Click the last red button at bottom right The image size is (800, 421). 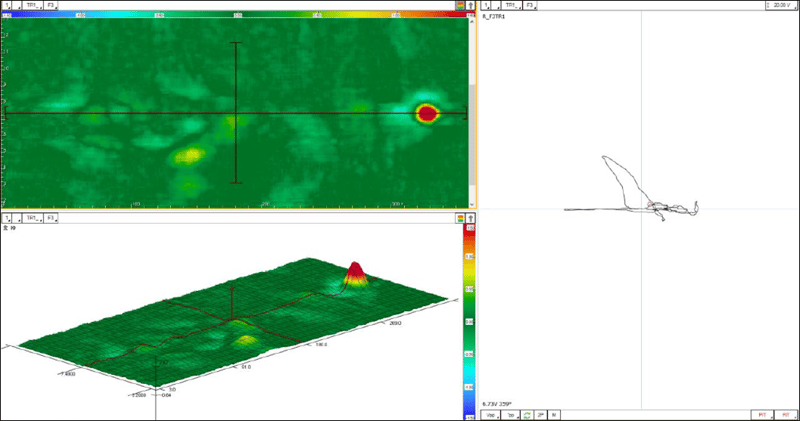(786, 414)
